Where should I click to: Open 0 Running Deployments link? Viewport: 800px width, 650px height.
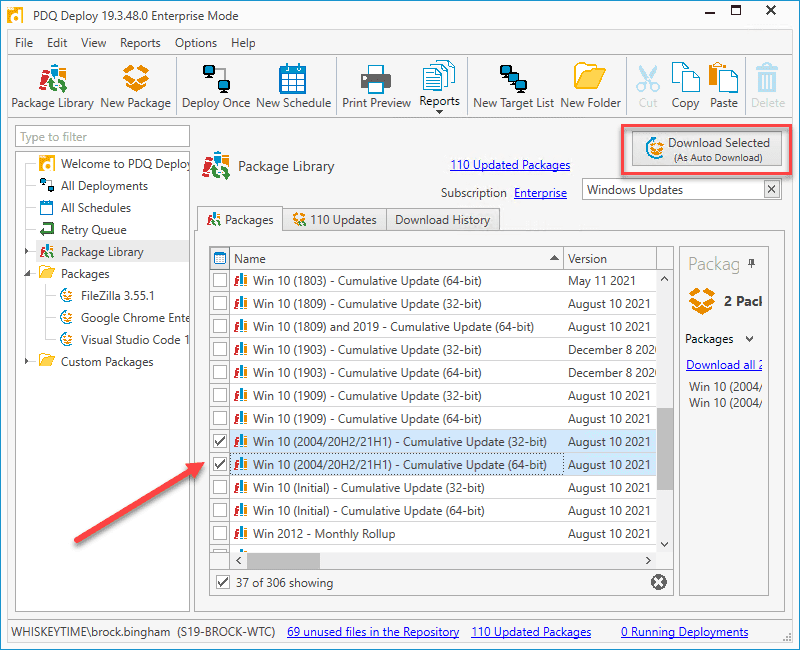685,632
